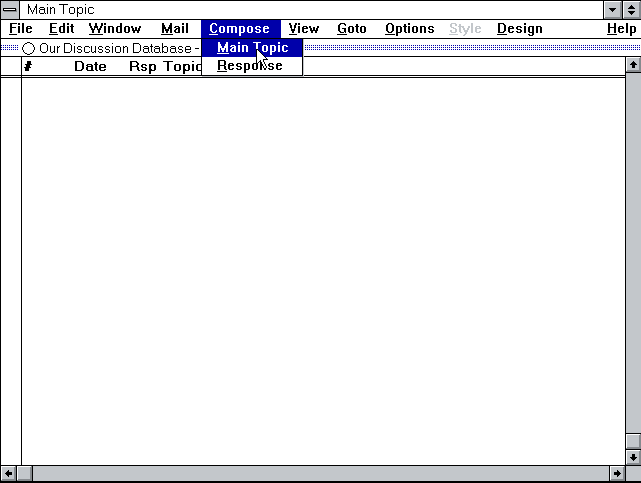Image resolution: width=641 pixels, height=483 pixels.
Task: Open the window control menu box
Action: [x=10, y=10]
